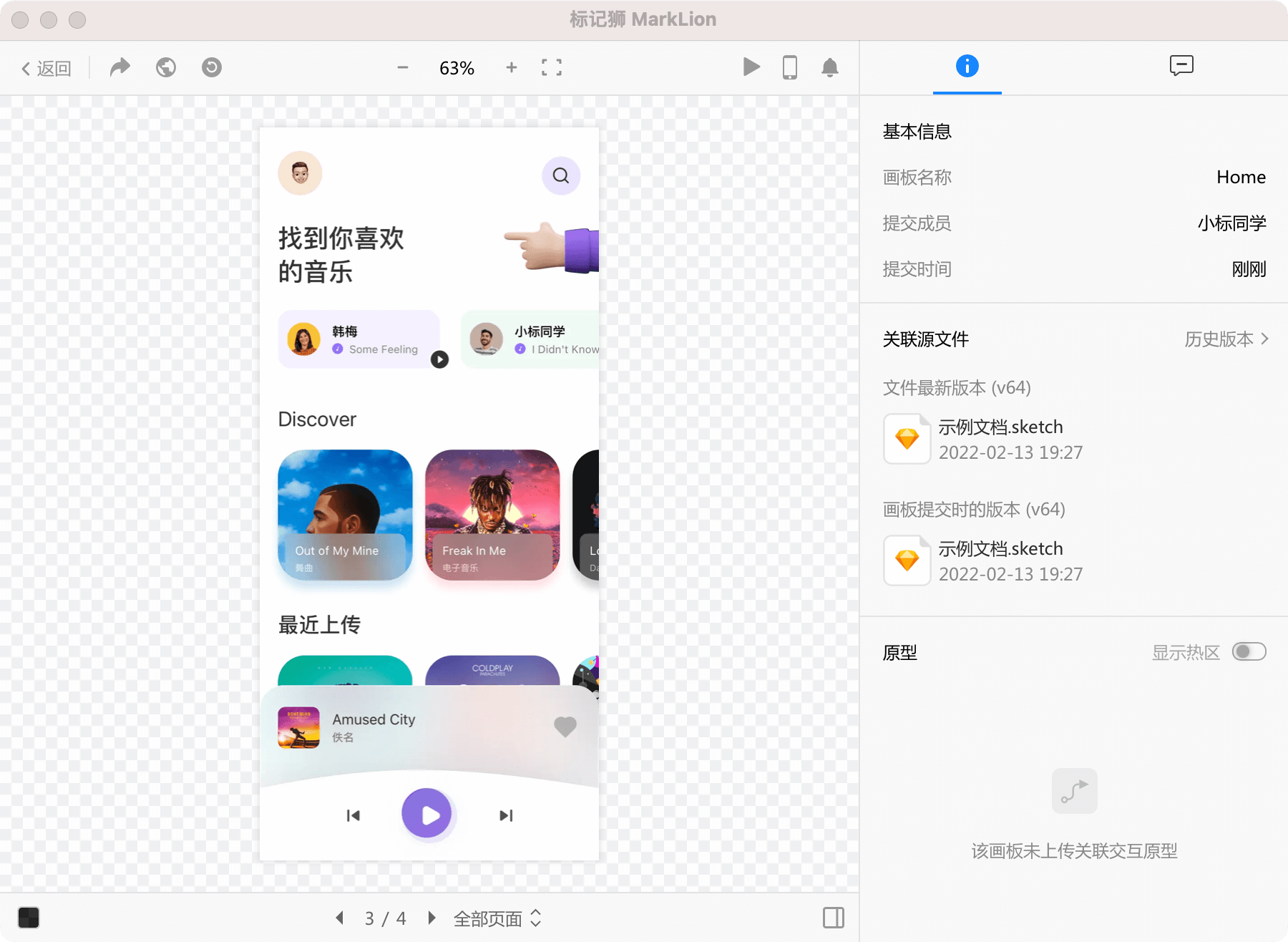Toggle the panel layout control bottom right

[x=833, y=917]
